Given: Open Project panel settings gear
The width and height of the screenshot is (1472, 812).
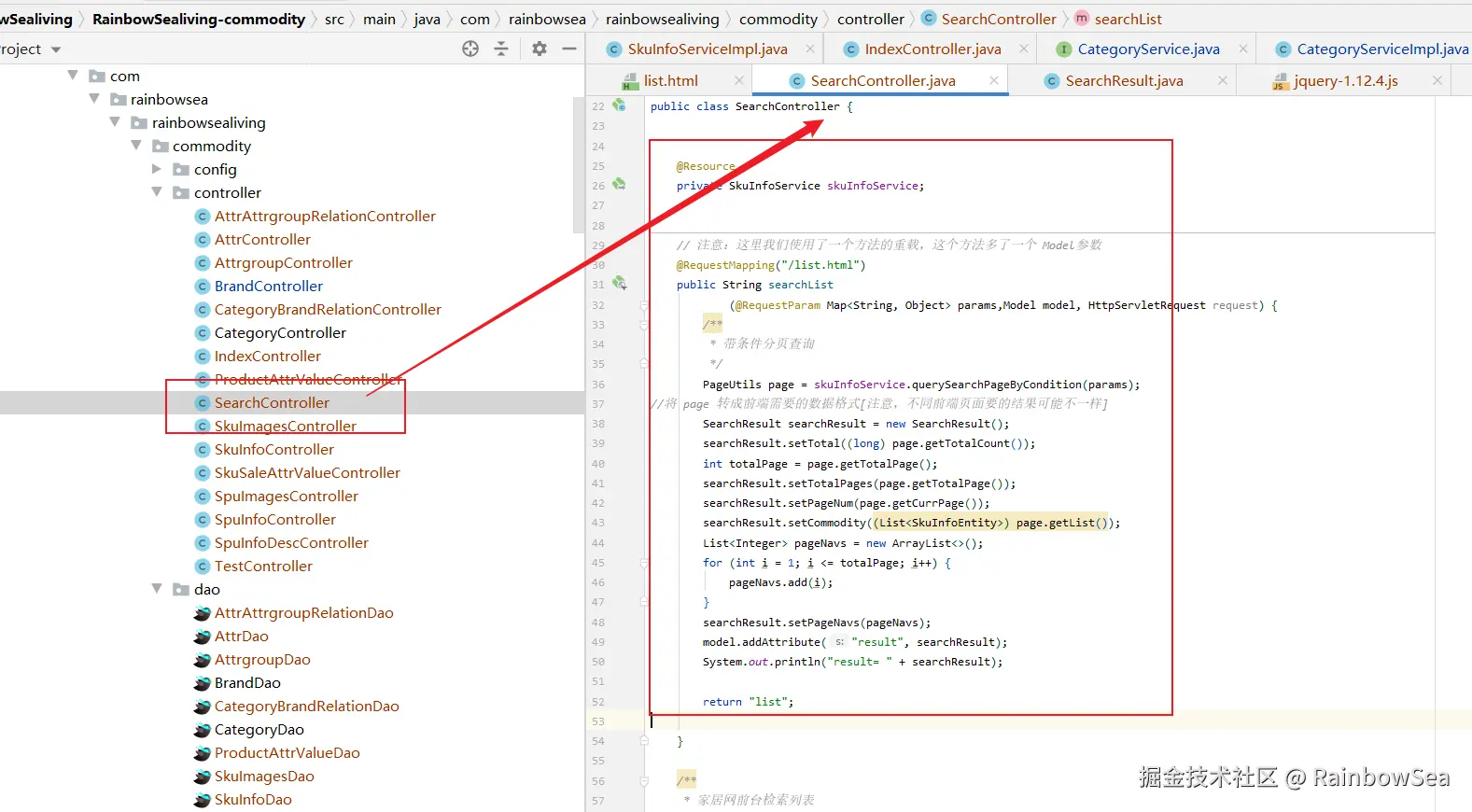Looking at the screenshot, I should (540, 49).
